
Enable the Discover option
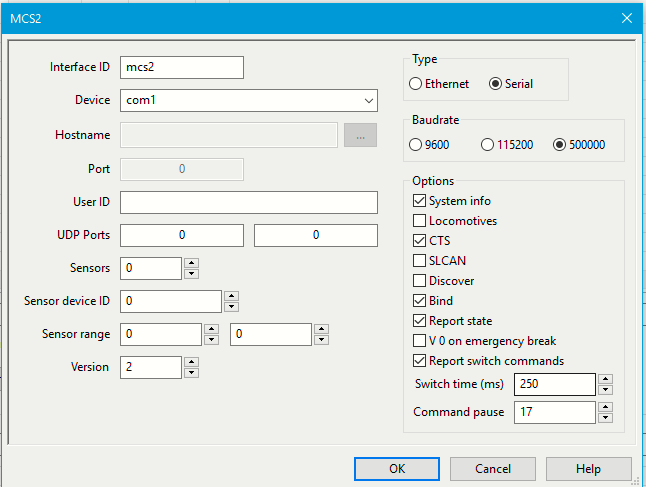[419, 281]
